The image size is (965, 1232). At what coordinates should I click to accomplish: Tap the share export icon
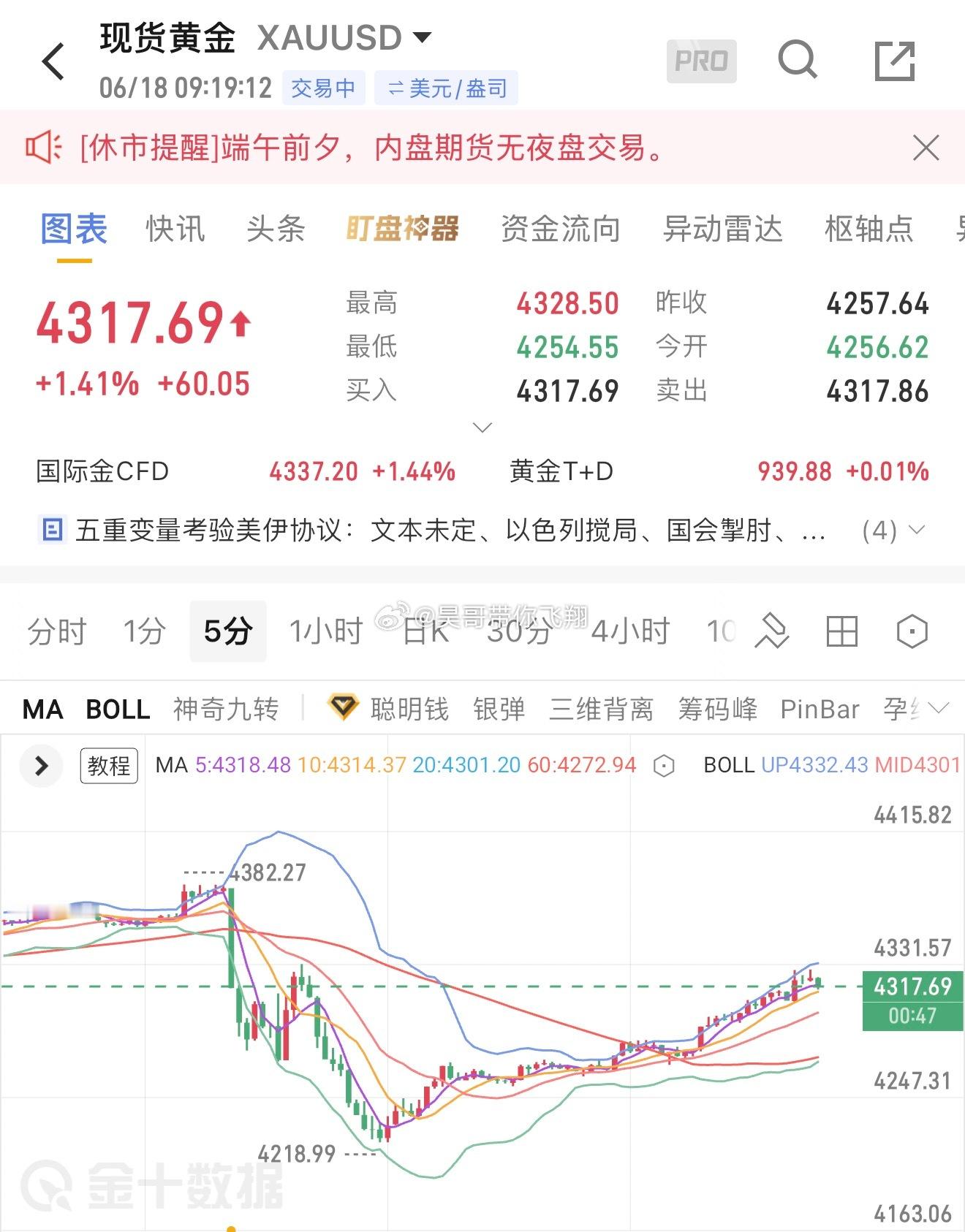895,61
